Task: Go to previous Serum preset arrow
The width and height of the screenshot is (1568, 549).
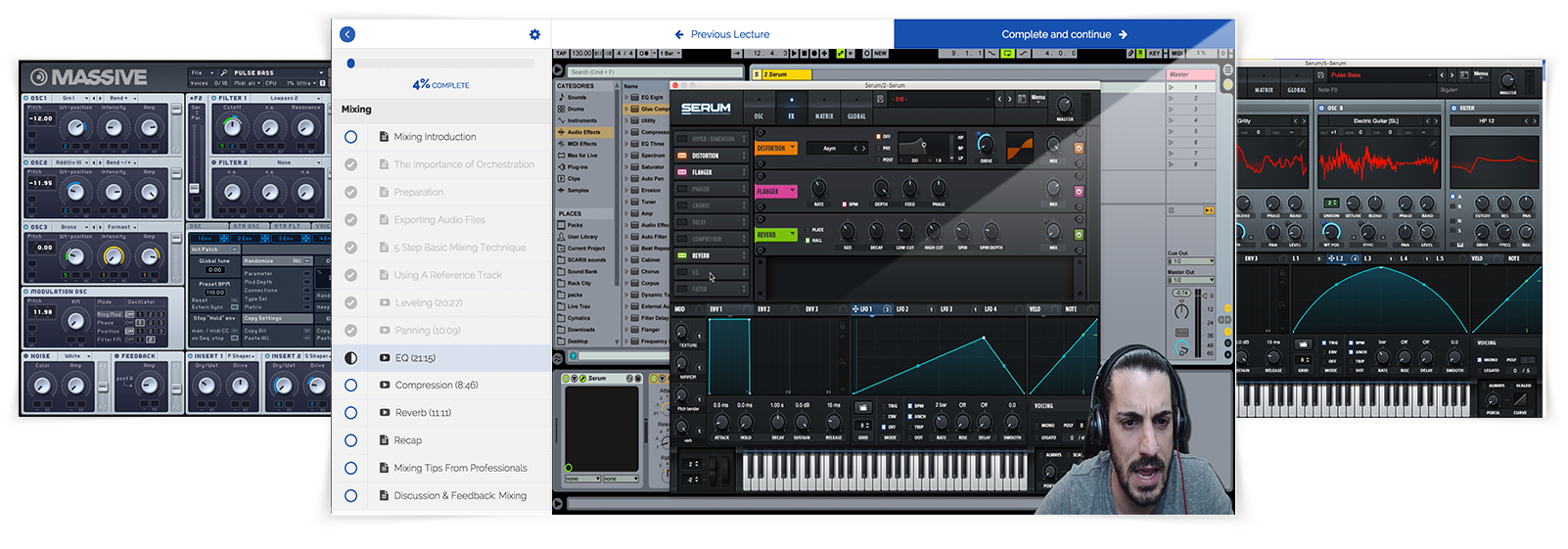Action: point(999,99)
